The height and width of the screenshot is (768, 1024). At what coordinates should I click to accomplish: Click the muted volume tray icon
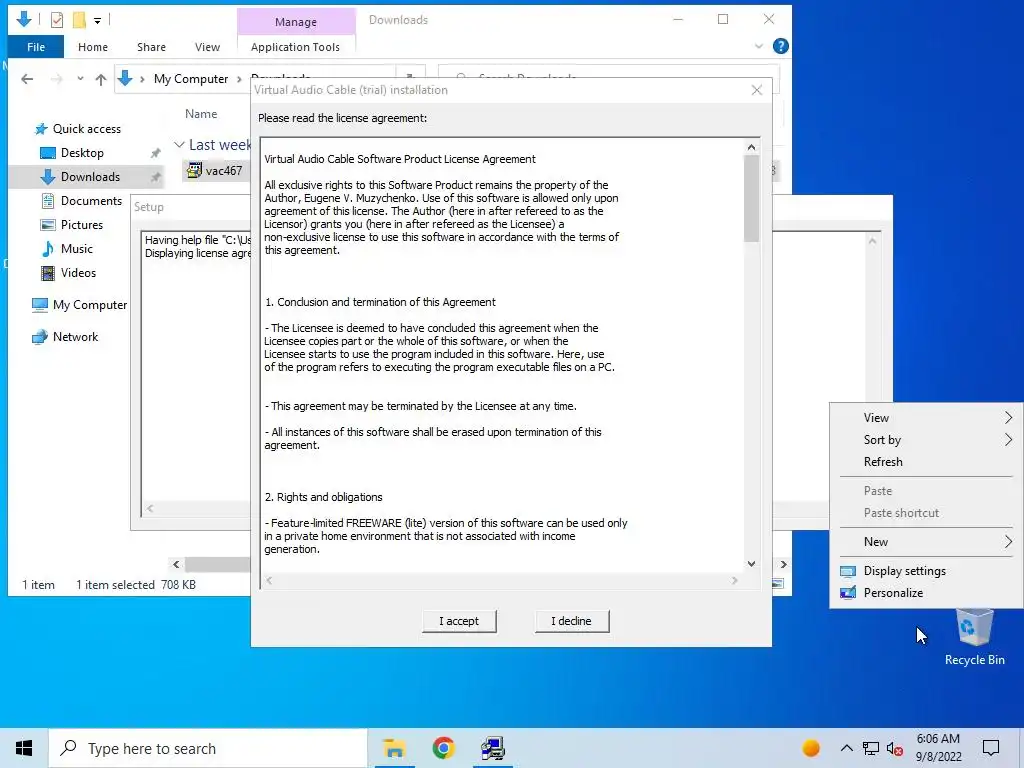click(x=895, y=748)
